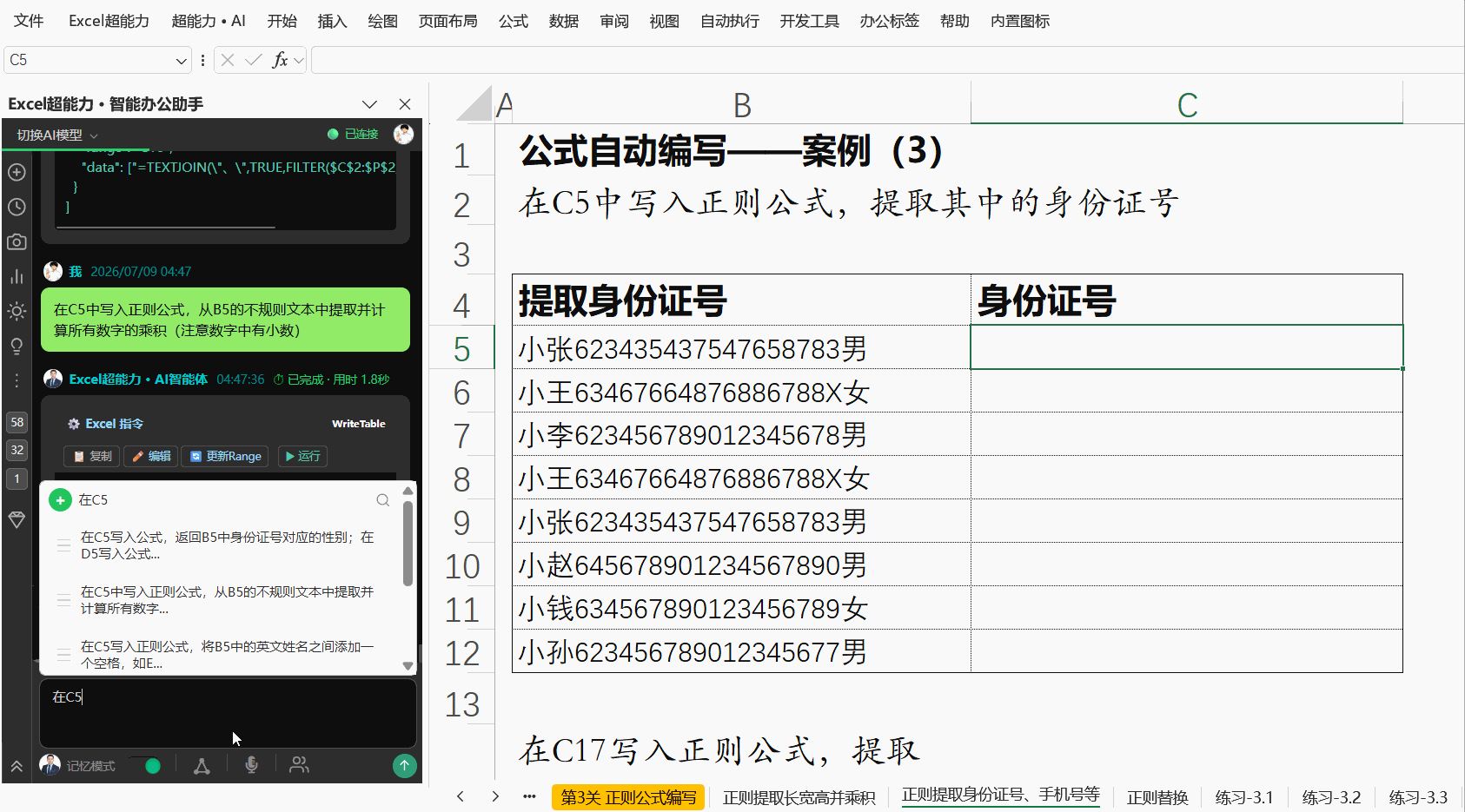Screen dimensions: 1465x812
Task: Choose suggestion about 英文姓名之间添加一个空格
Action: coord(227,655)
